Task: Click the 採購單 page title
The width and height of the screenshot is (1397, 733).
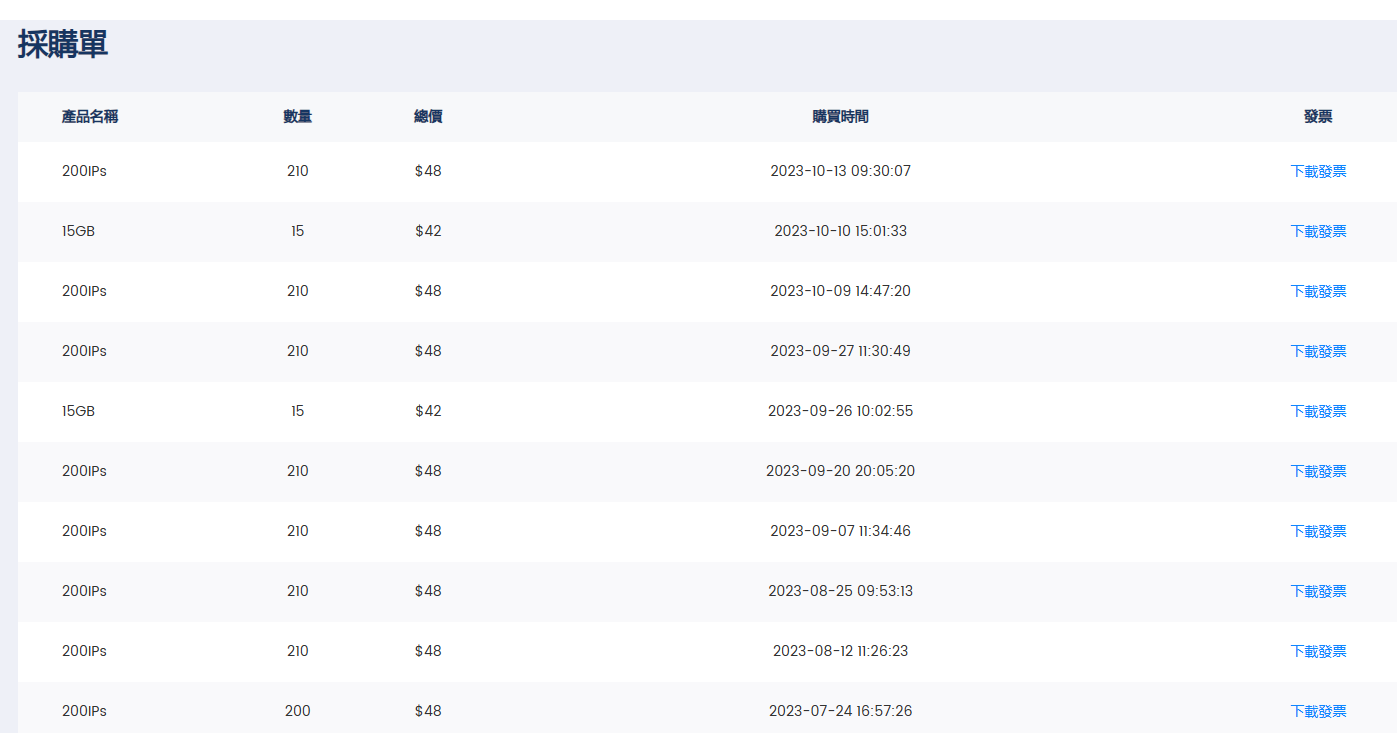Action: point(63,45)
